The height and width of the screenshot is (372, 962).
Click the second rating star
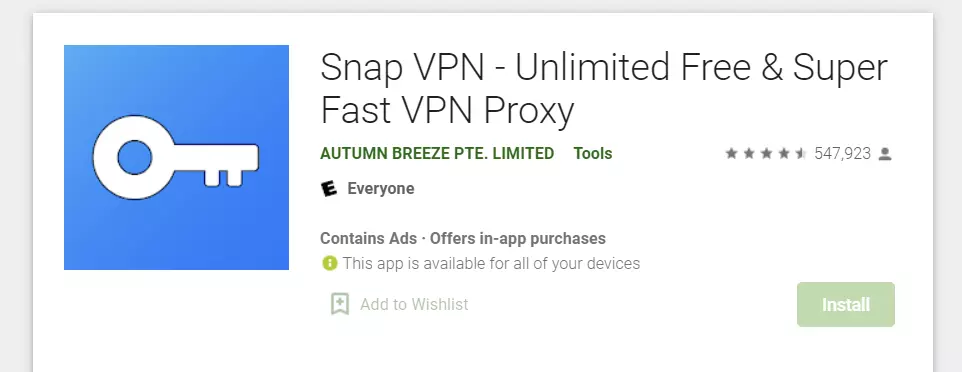pos(748,153)
